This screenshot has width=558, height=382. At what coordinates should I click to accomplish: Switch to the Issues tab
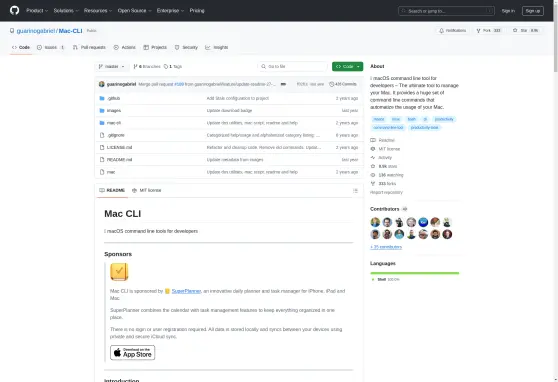[51, 47]
